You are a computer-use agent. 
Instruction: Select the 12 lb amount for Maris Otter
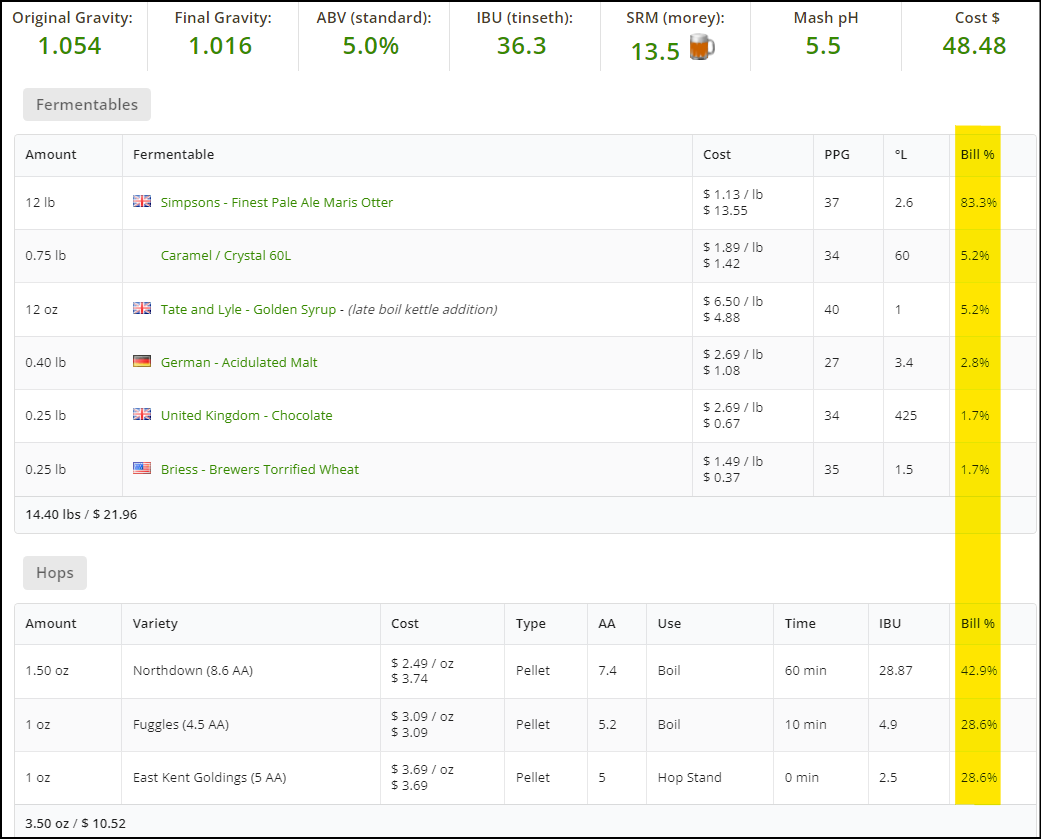(x=40, y=202)
